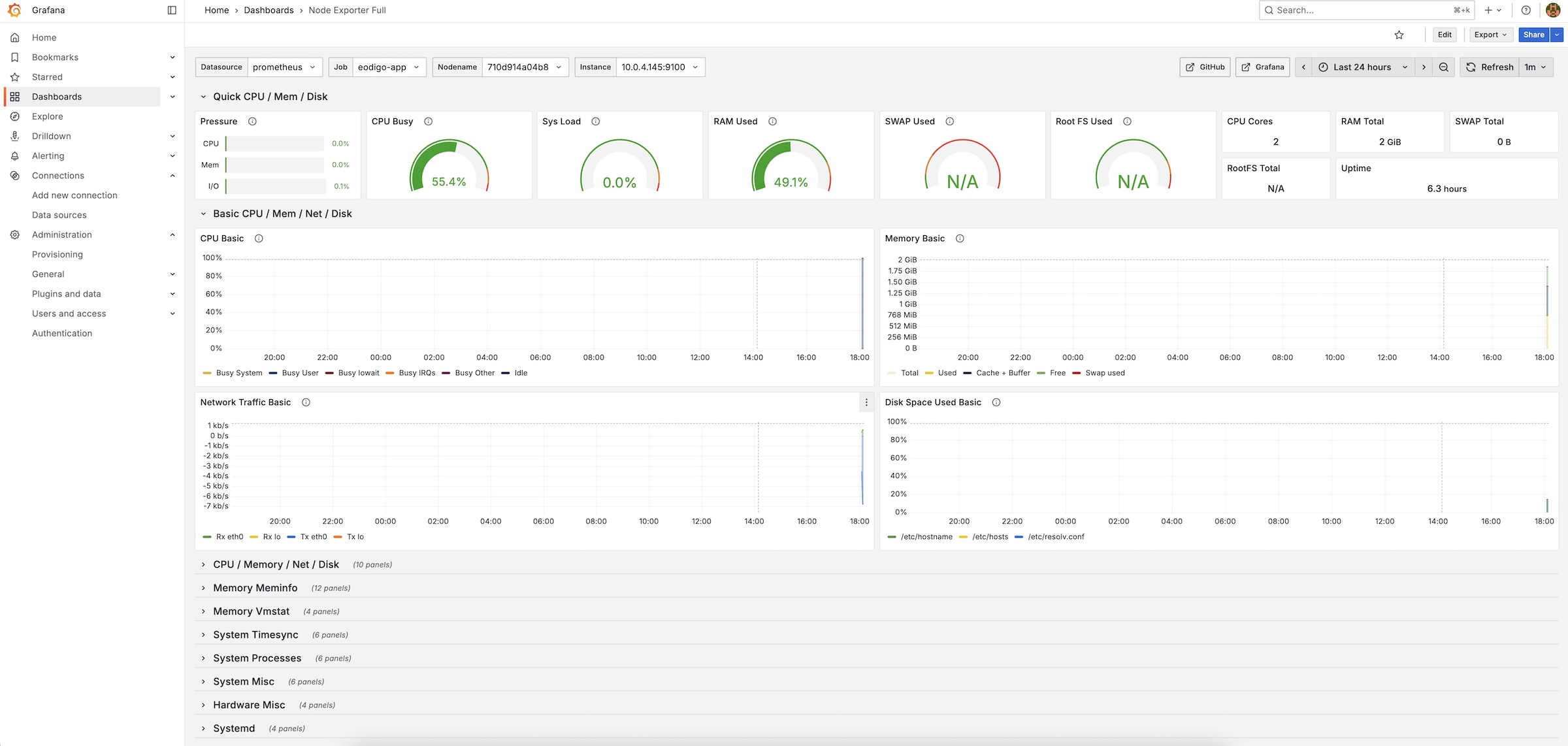Expand the Memory Meminfo row
The height and width of the screenshot is (746, 1568).
255,588
